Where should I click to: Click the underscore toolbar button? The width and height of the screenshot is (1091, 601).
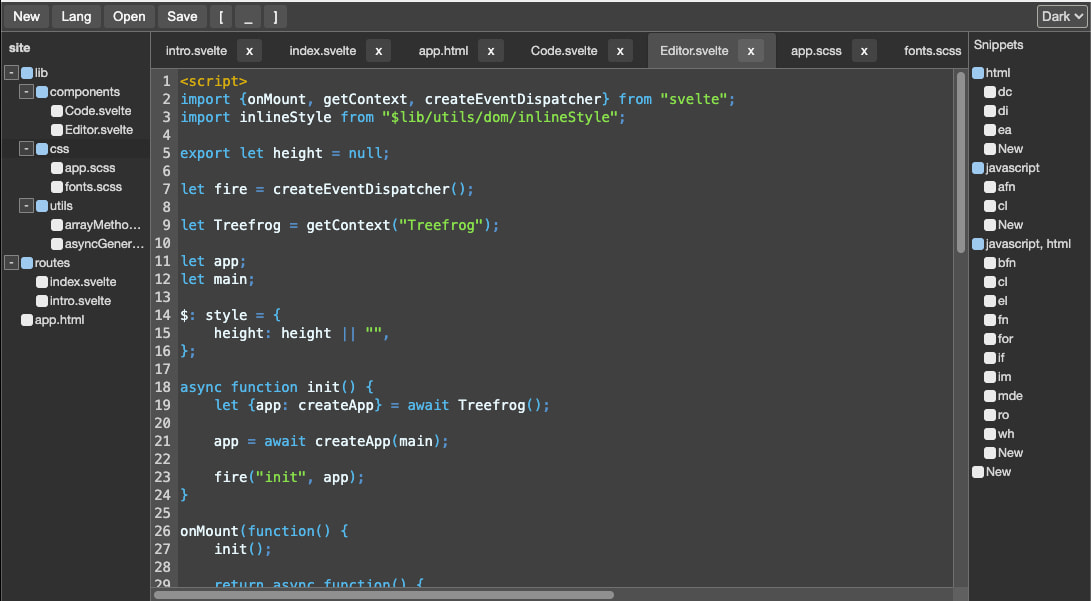click(x=248, y=17)
